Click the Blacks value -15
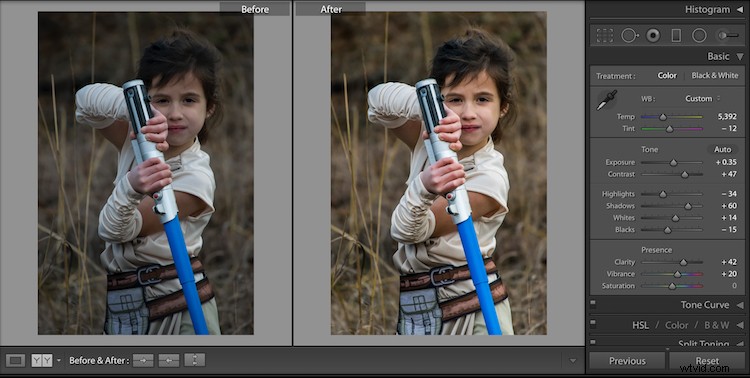Image resolution: width=750 pixels, height=378 pixels. tap(729, 230)
